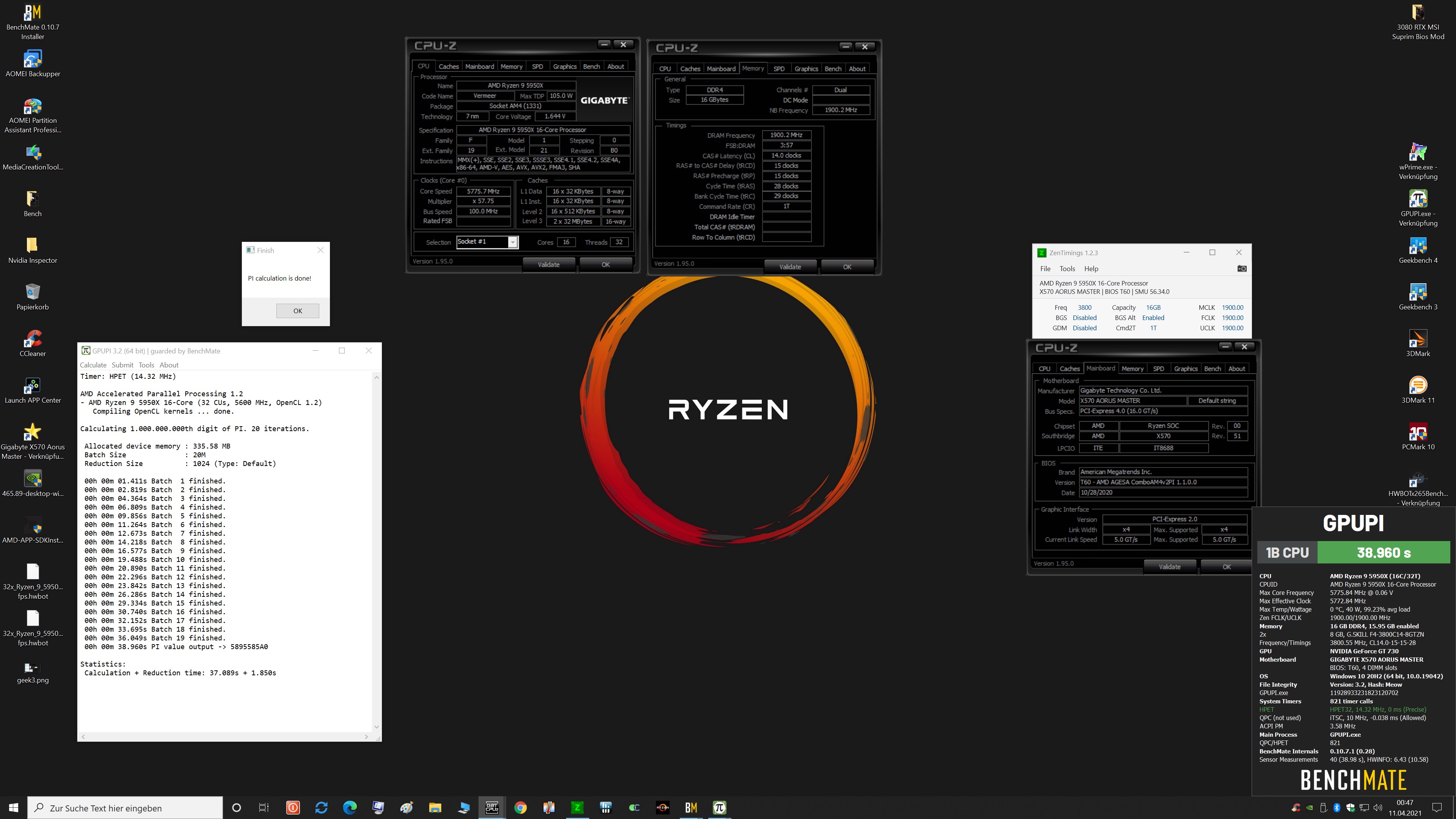This screenshot has height=819, width=1456.
Task: Open Gigabyte X570 Aorus Master shortcut
Action: (x=33, y=442)
